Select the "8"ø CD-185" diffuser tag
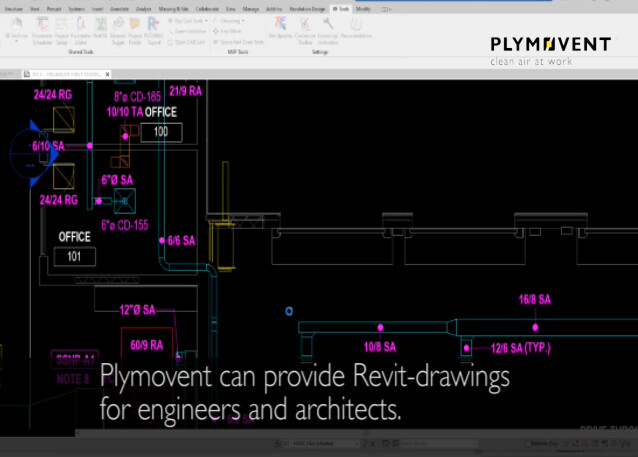638x457 pixels. [137, 97]
